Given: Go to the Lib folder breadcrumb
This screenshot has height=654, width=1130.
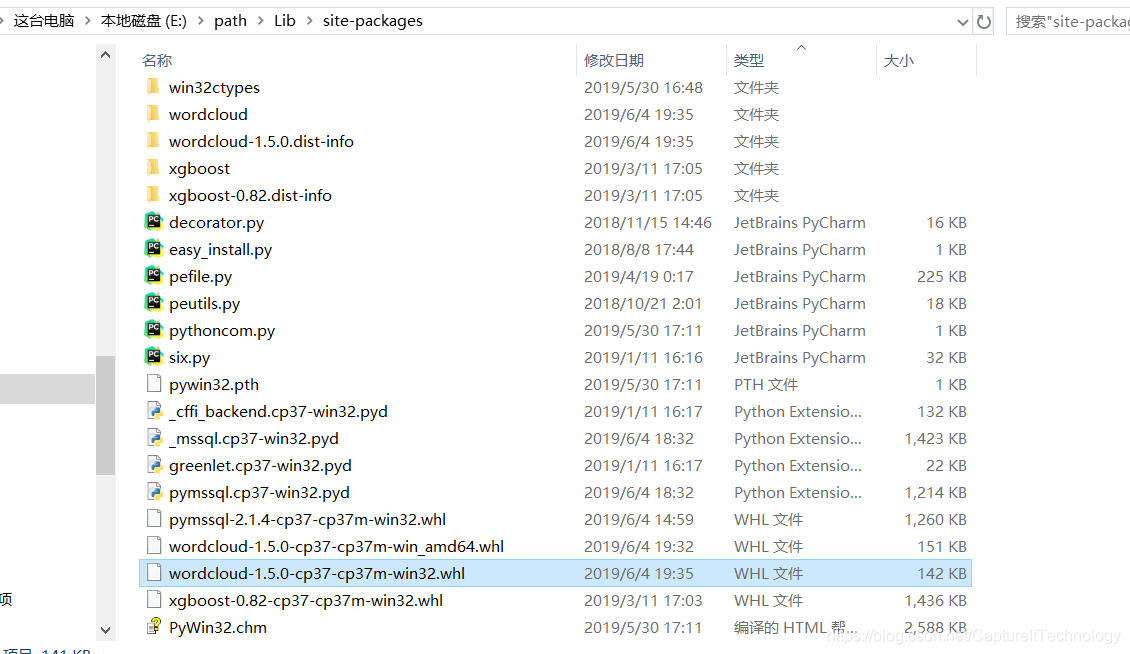Looking at the screenshot, I should point(285,21).
